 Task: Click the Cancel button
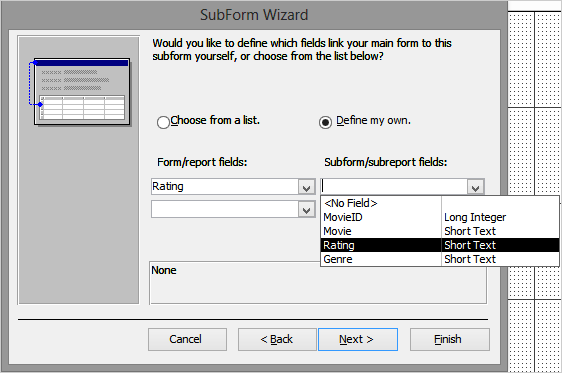point(187,339)
